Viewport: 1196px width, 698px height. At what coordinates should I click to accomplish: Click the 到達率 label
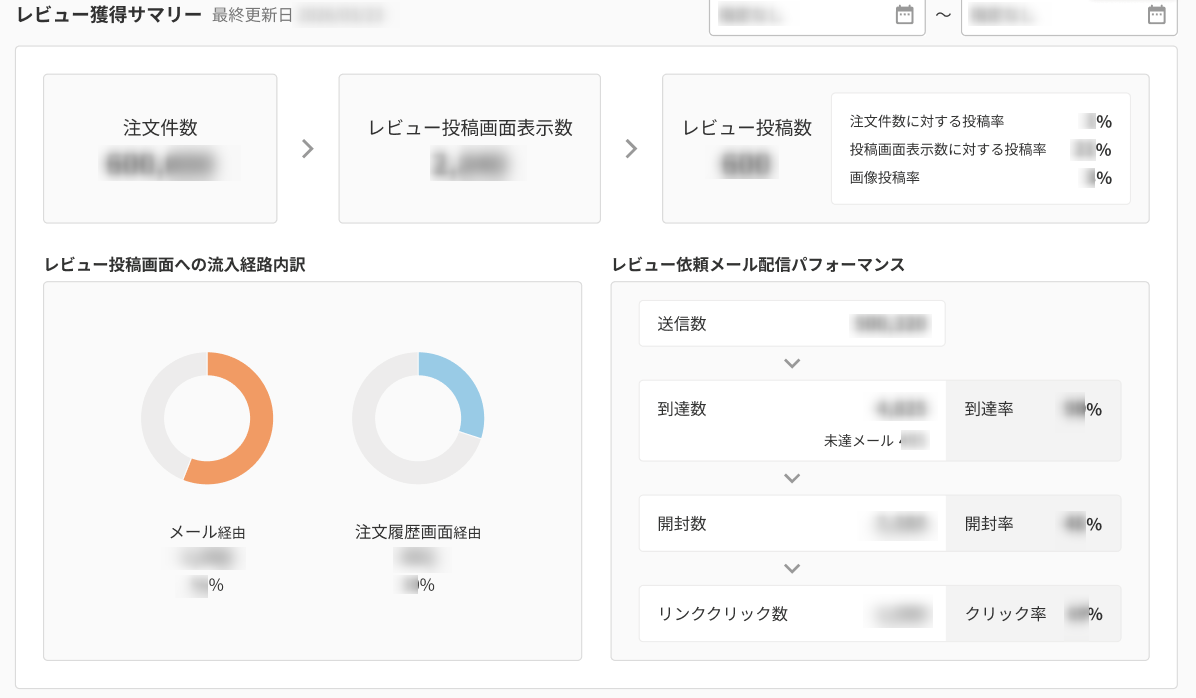[989, 409]
